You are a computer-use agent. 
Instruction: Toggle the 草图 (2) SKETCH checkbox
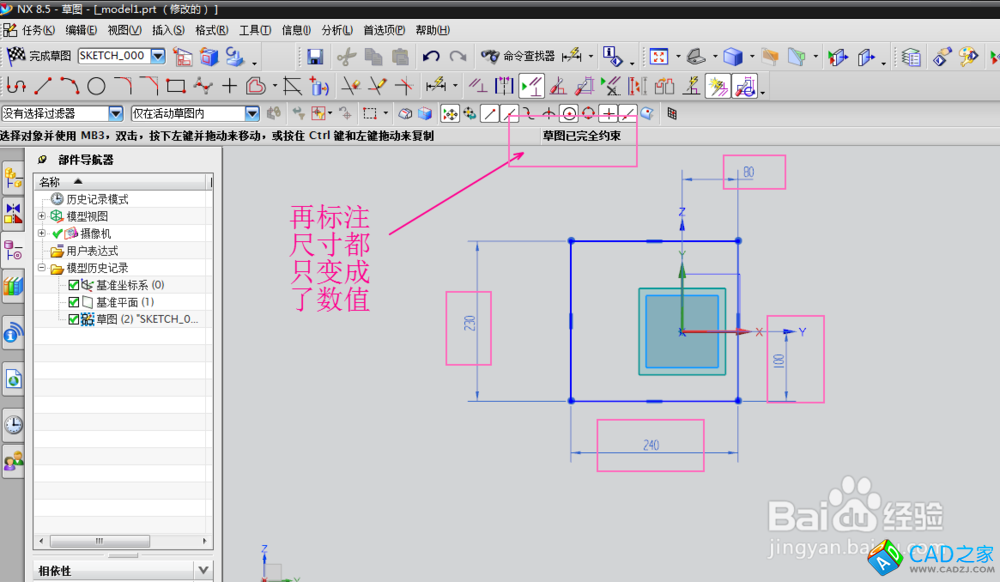click(74, 319)
